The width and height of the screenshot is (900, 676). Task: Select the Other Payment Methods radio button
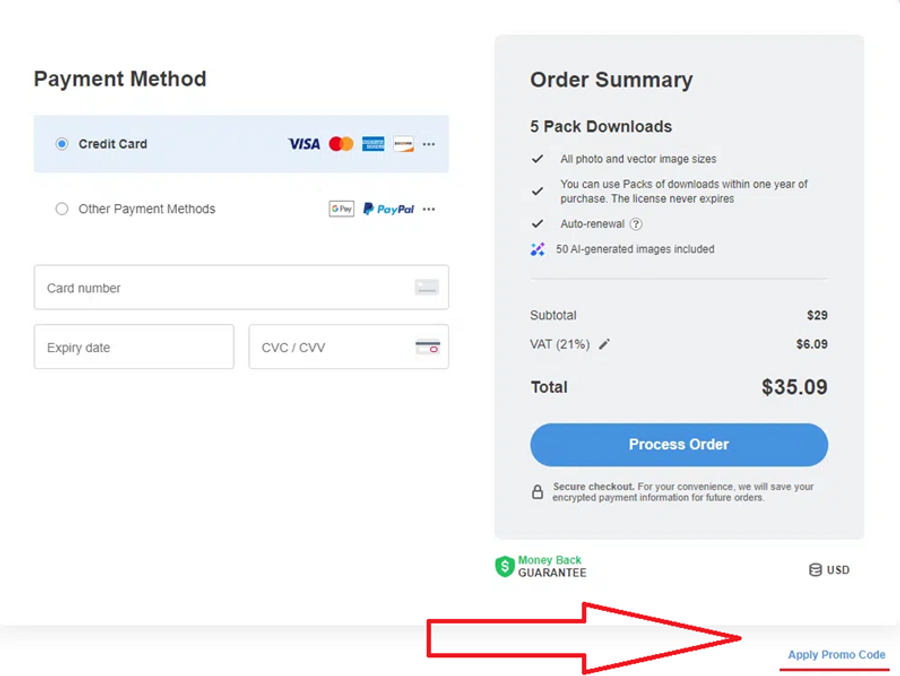62,209
